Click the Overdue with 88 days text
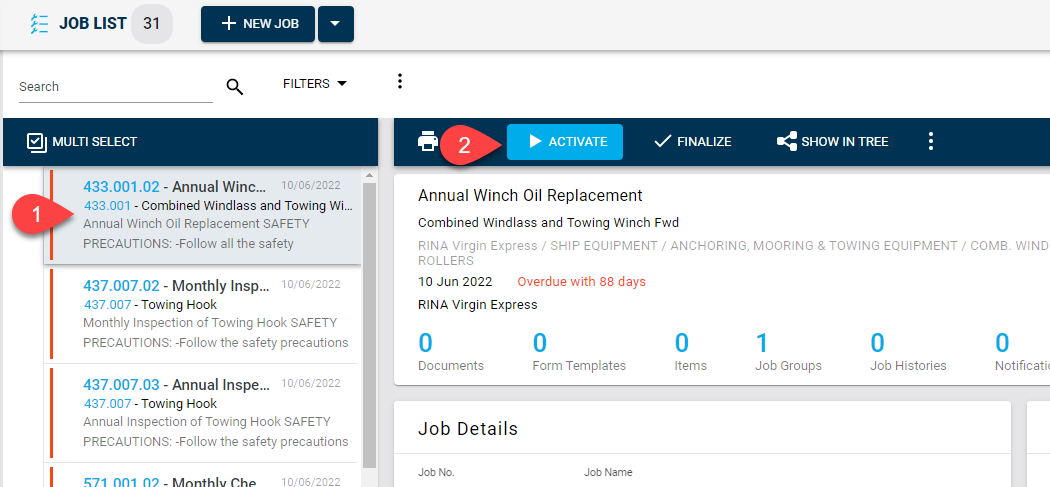This screenshot has height=487, width=1050. (581, 281)
